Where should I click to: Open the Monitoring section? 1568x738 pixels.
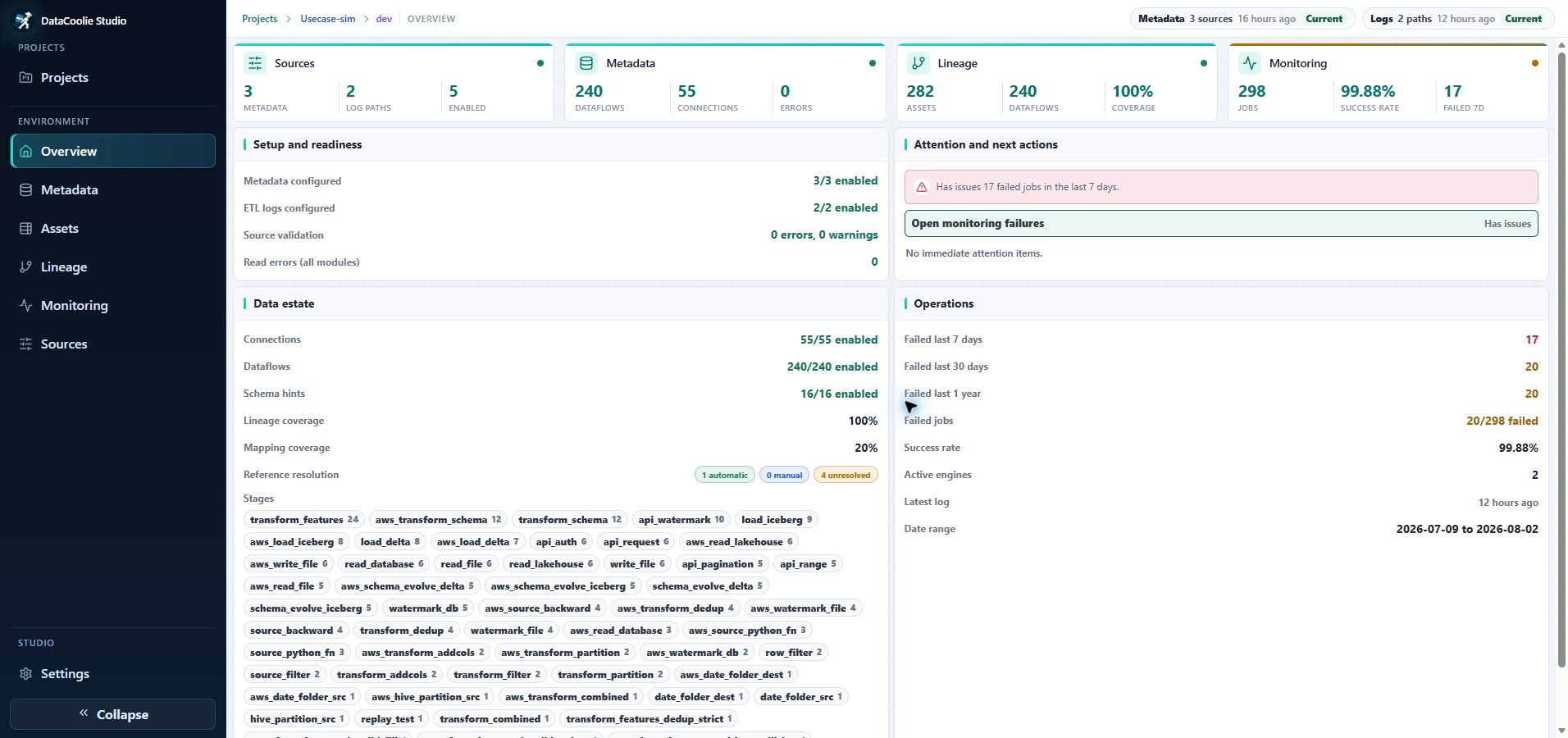click(113, 306)
